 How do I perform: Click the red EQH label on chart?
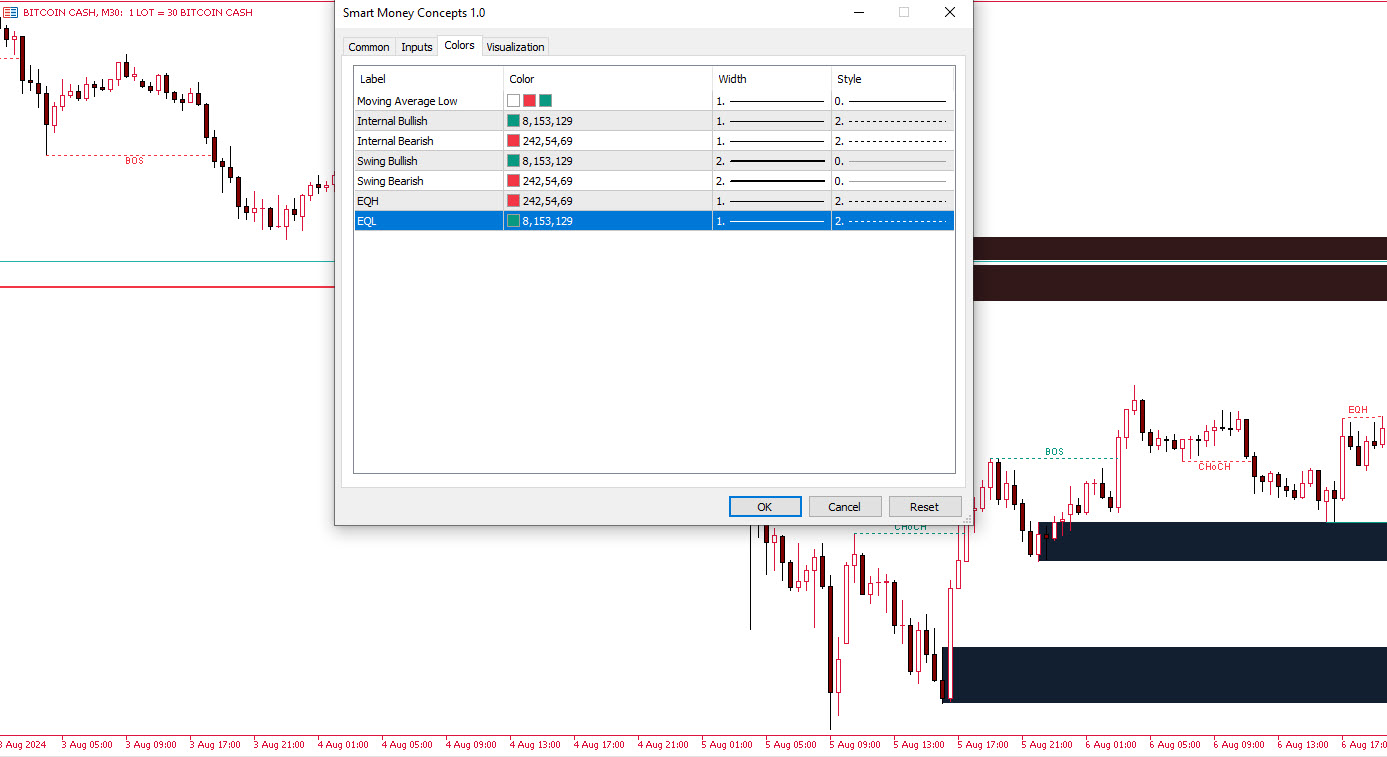click(x=1357, y=410)
